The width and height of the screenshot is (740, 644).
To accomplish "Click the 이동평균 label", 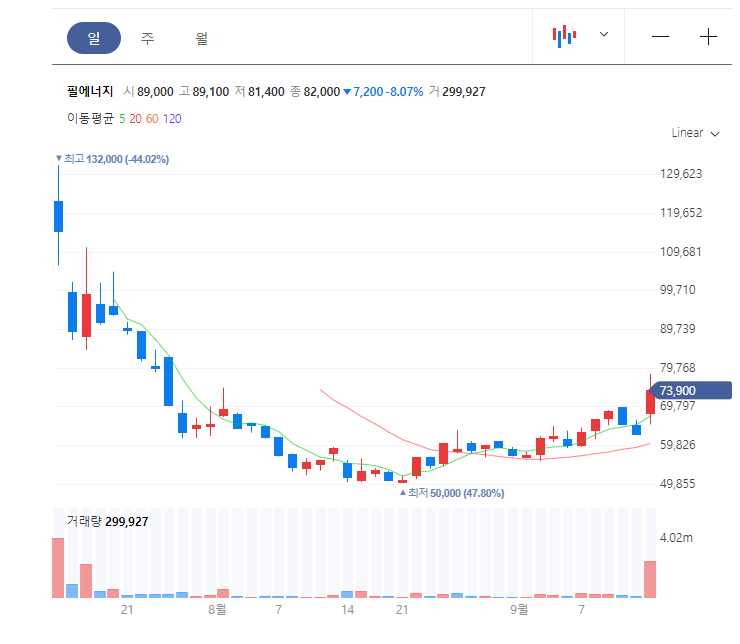I will coord(91,118).
